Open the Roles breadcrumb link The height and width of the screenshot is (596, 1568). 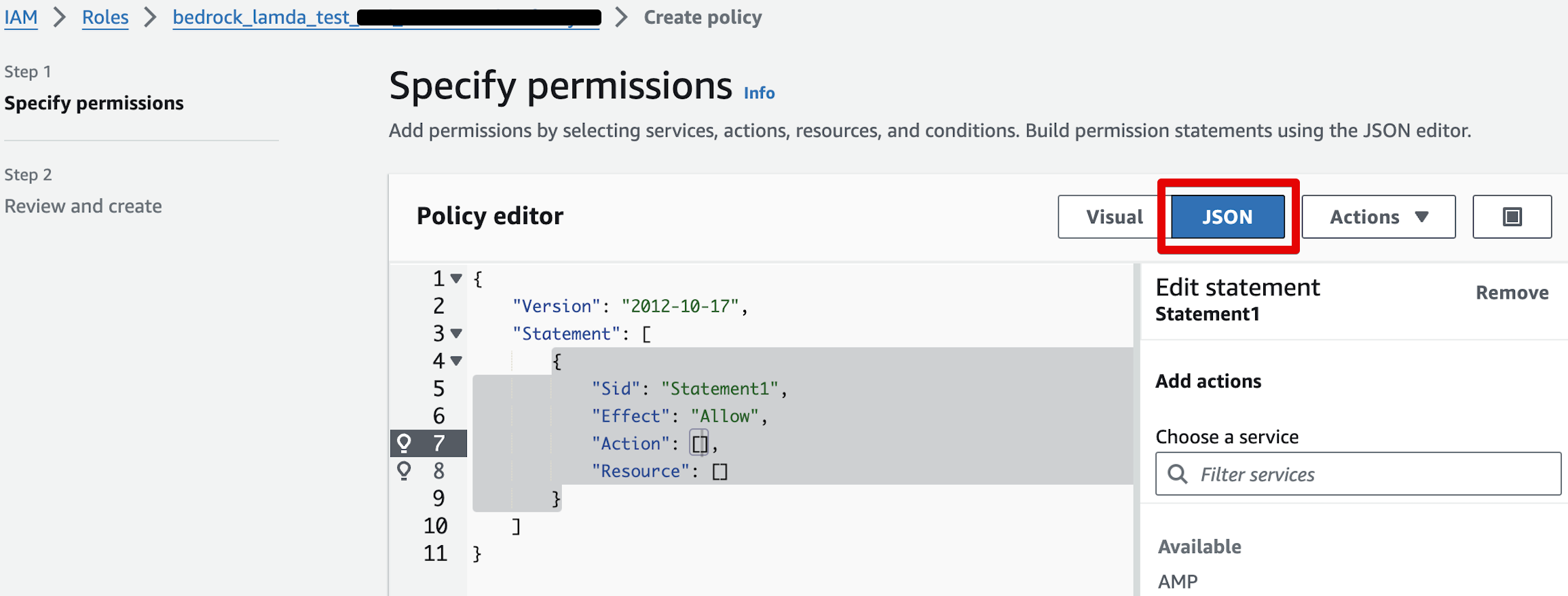[x=105, y=17]
